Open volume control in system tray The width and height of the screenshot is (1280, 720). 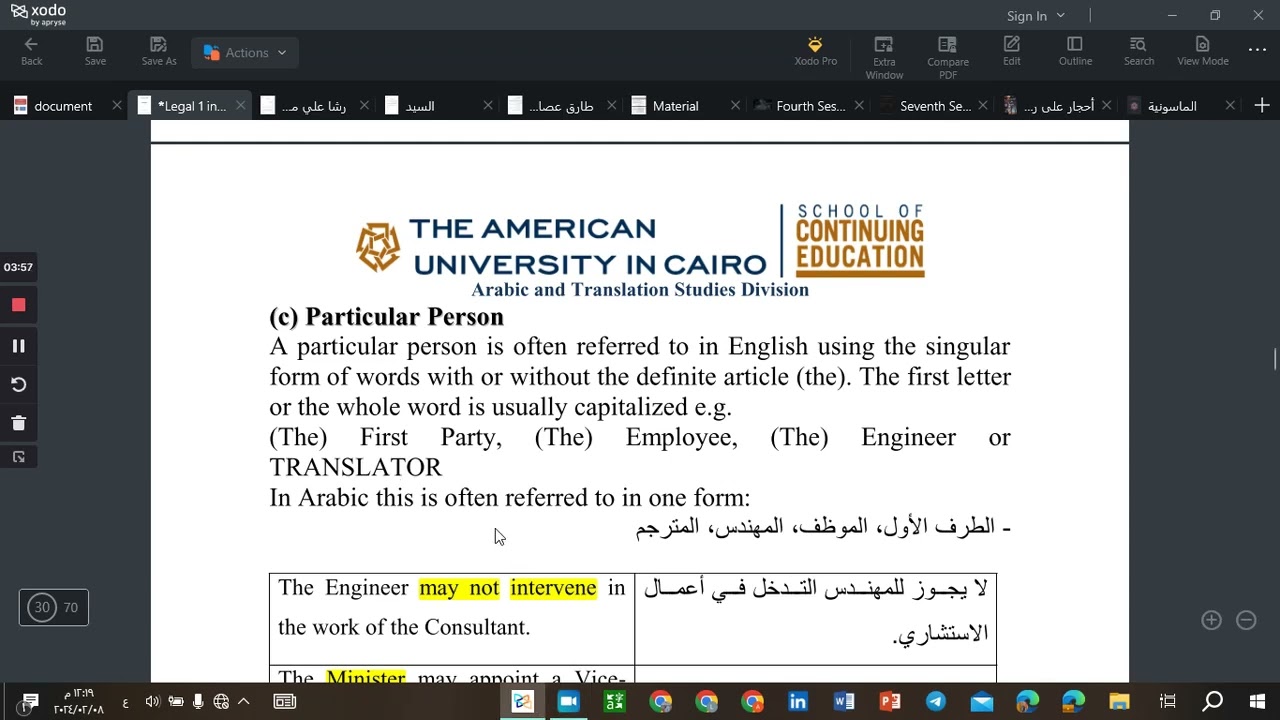tap(152, 701)
